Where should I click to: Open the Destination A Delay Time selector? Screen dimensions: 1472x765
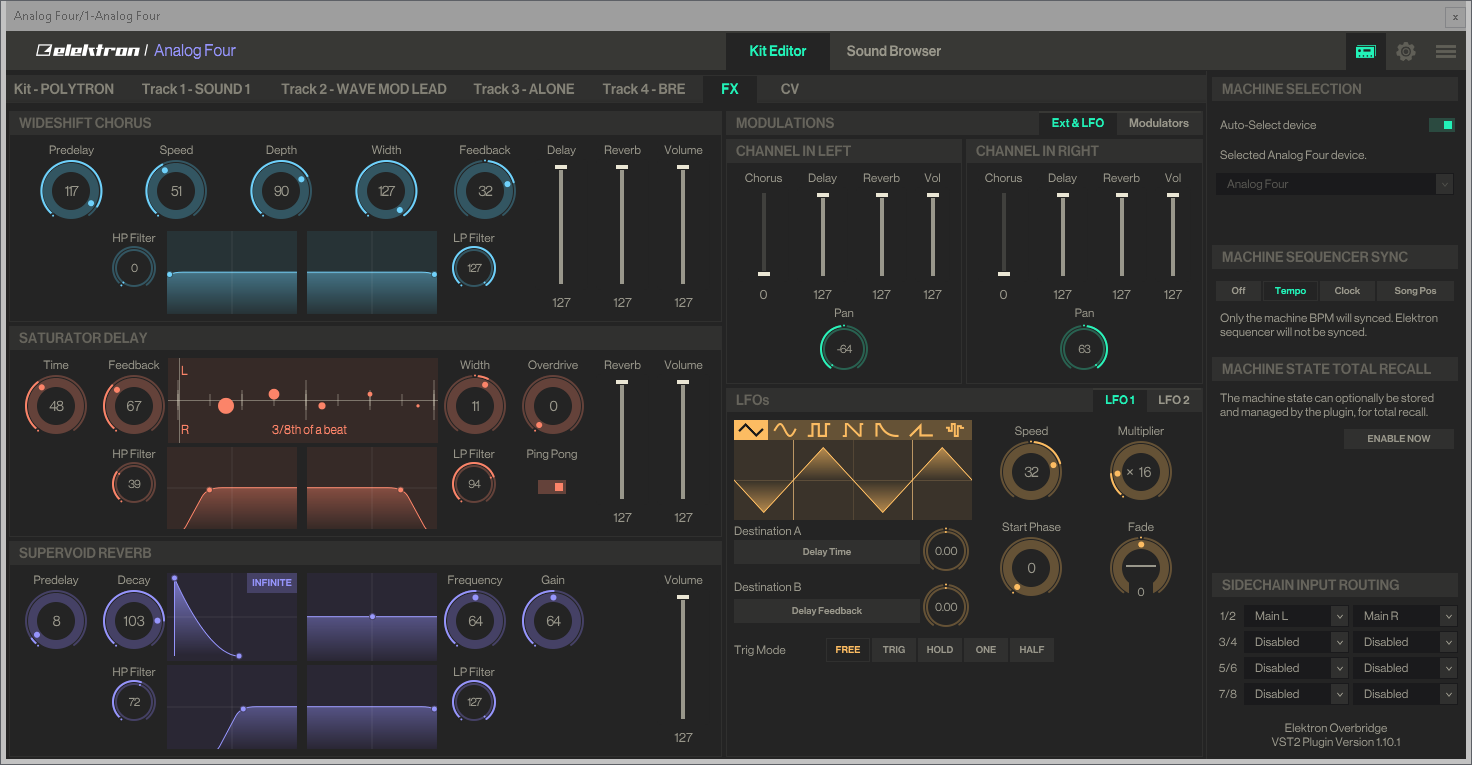(827, 552)
